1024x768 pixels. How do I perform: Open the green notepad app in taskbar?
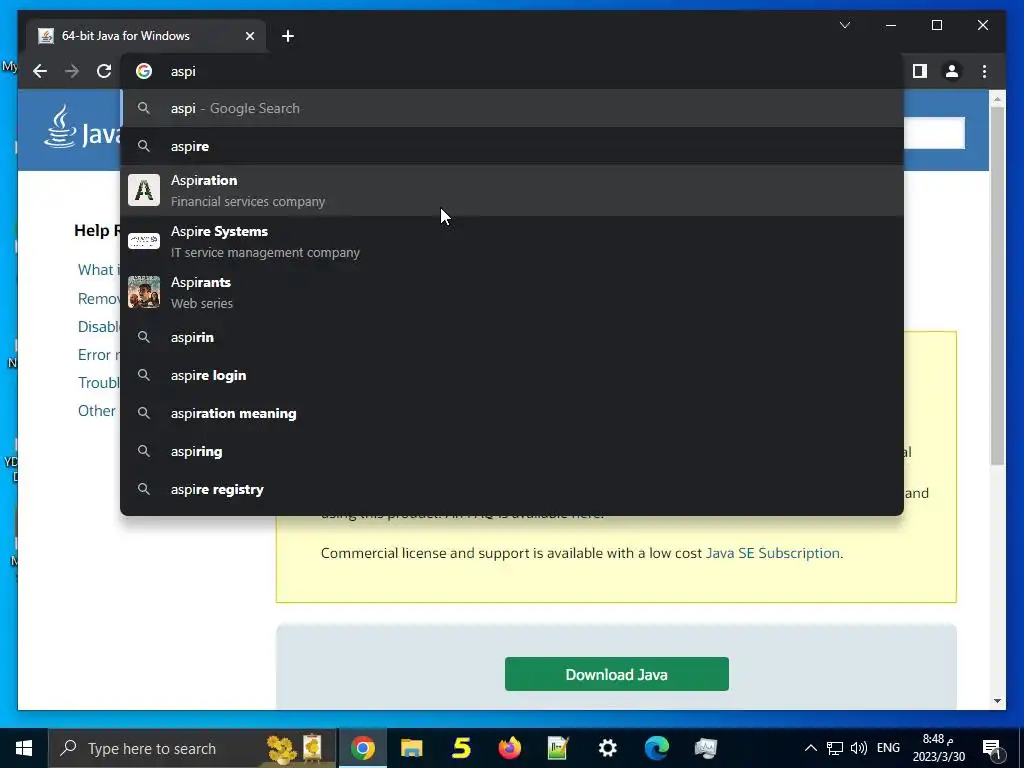(x=558, y=748)
